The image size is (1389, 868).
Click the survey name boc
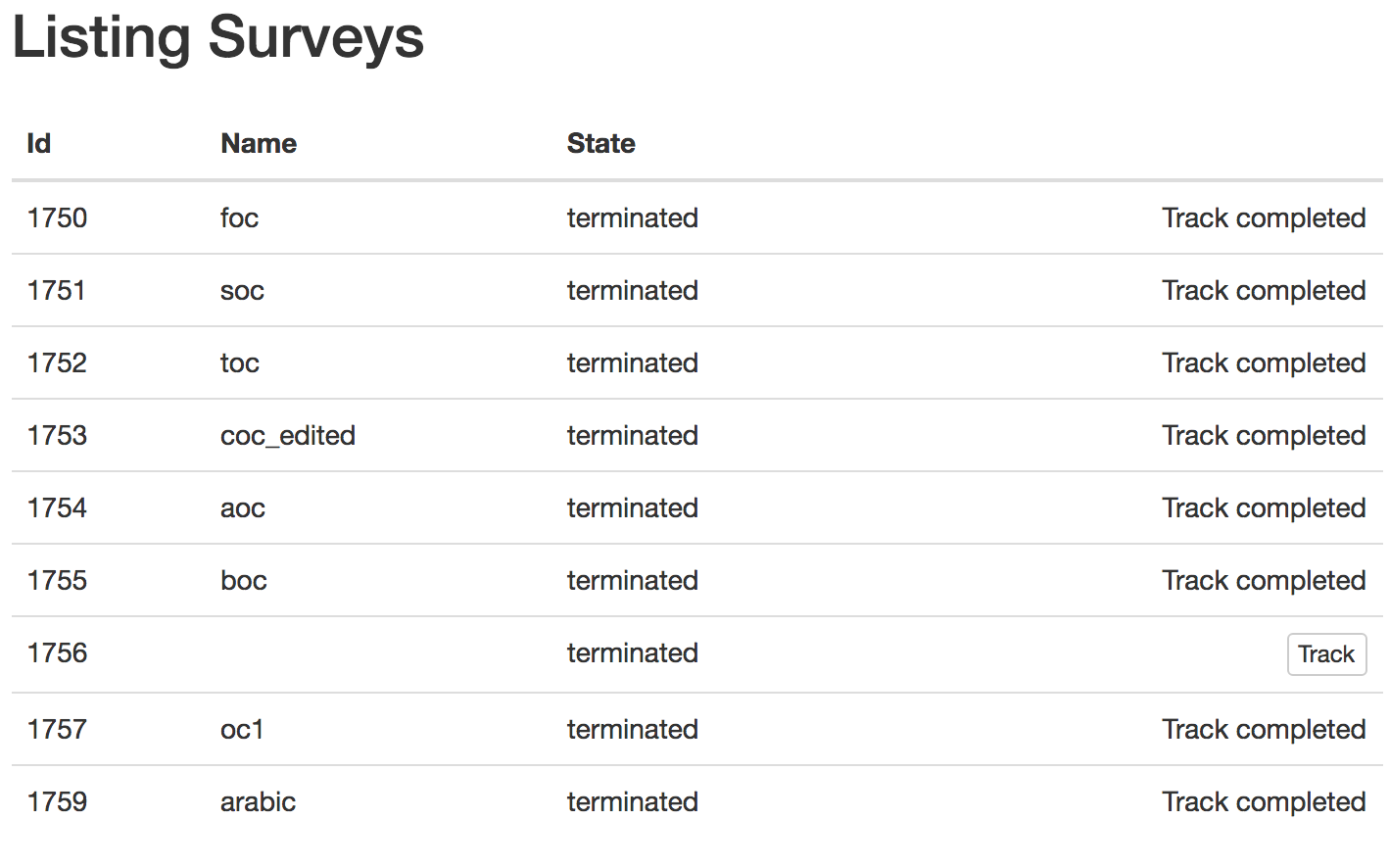(x=243, y=580)
